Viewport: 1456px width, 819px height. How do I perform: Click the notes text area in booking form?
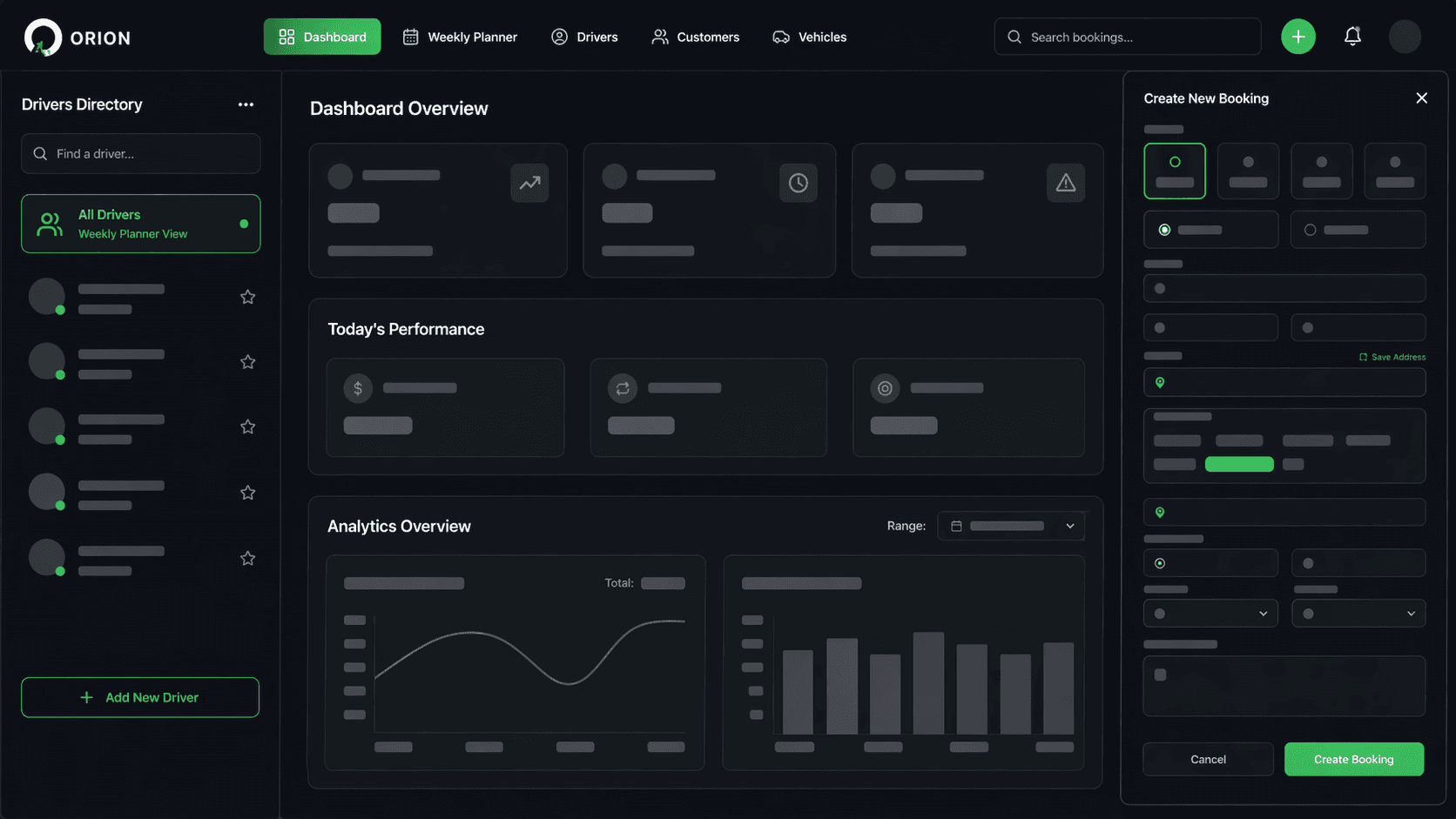[1284, 686]
